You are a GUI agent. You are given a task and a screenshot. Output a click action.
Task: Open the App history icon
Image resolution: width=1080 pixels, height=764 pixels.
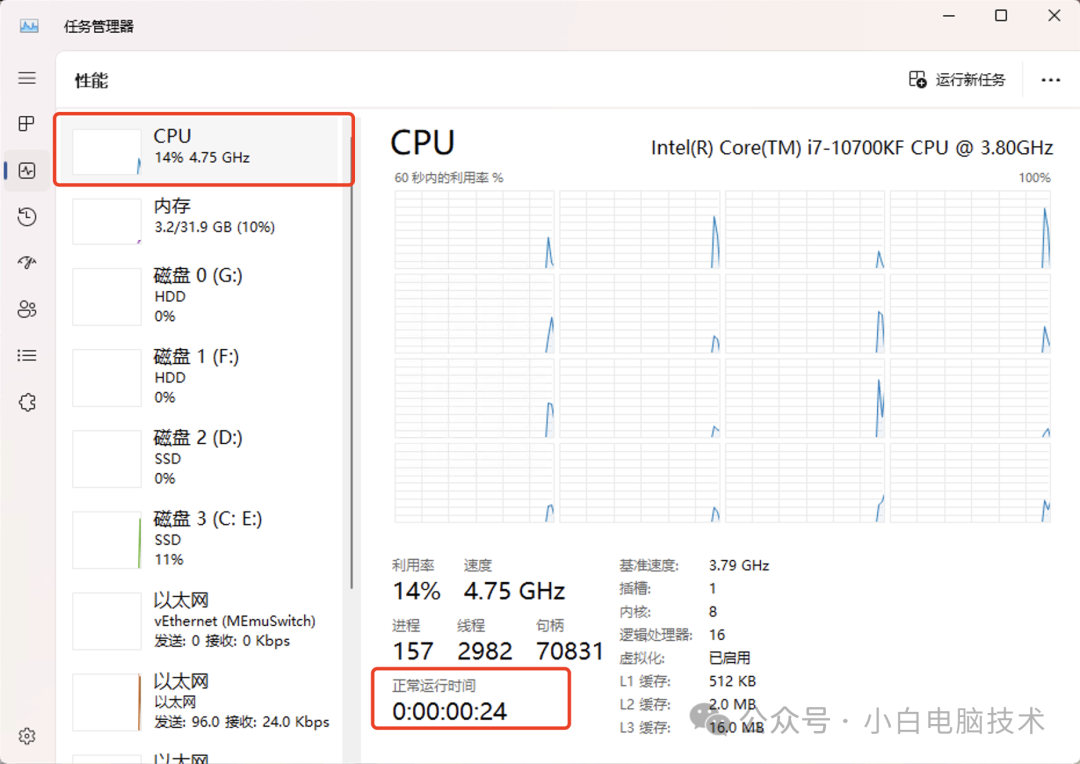click(27, 217)
